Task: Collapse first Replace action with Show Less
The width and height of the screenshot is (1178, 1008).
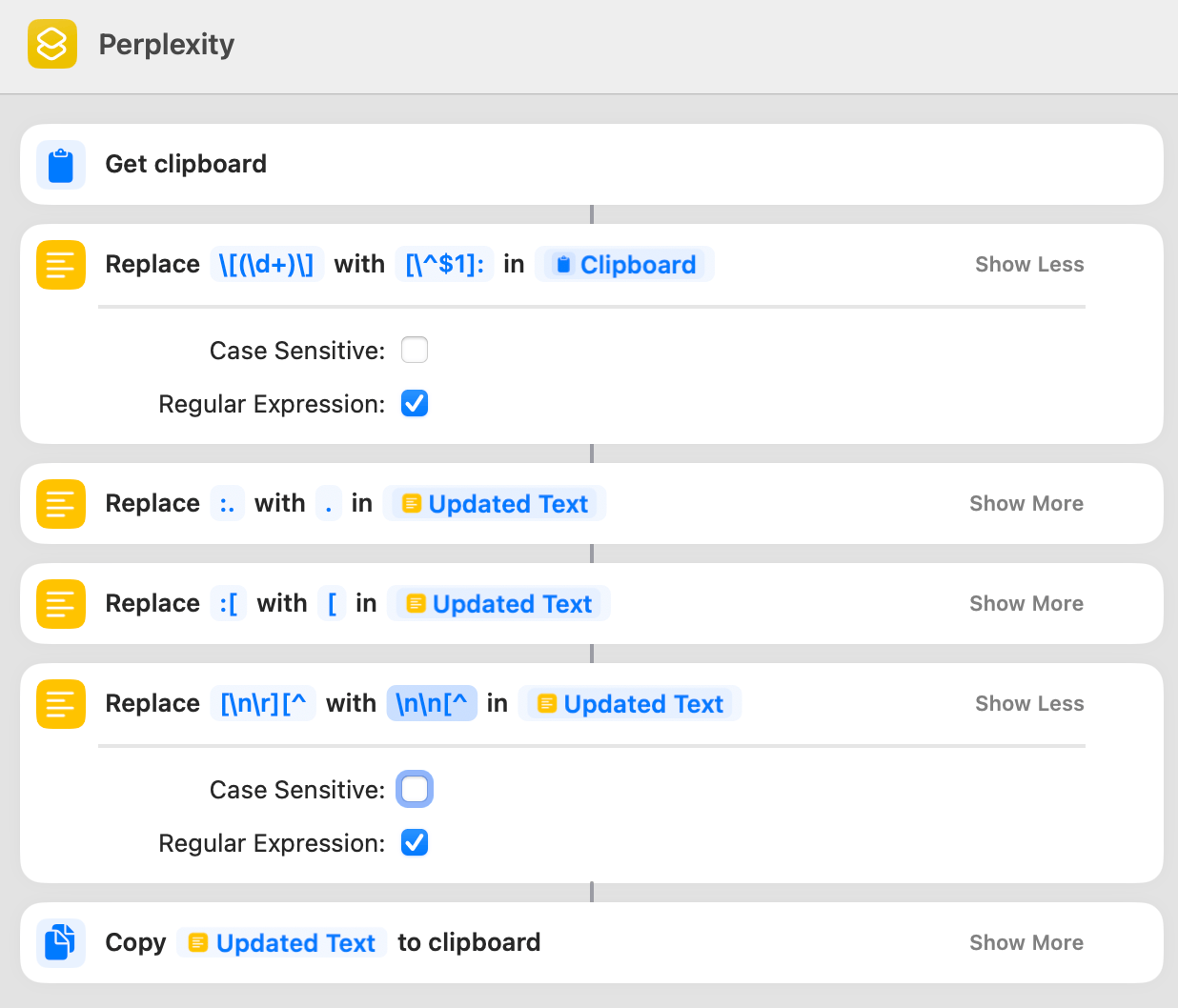Action: [x=1028, y=264]
